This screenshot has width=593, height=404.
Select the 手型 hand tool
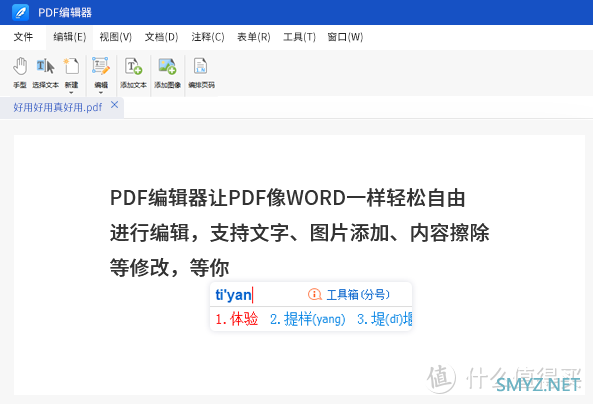pos(20,73)
